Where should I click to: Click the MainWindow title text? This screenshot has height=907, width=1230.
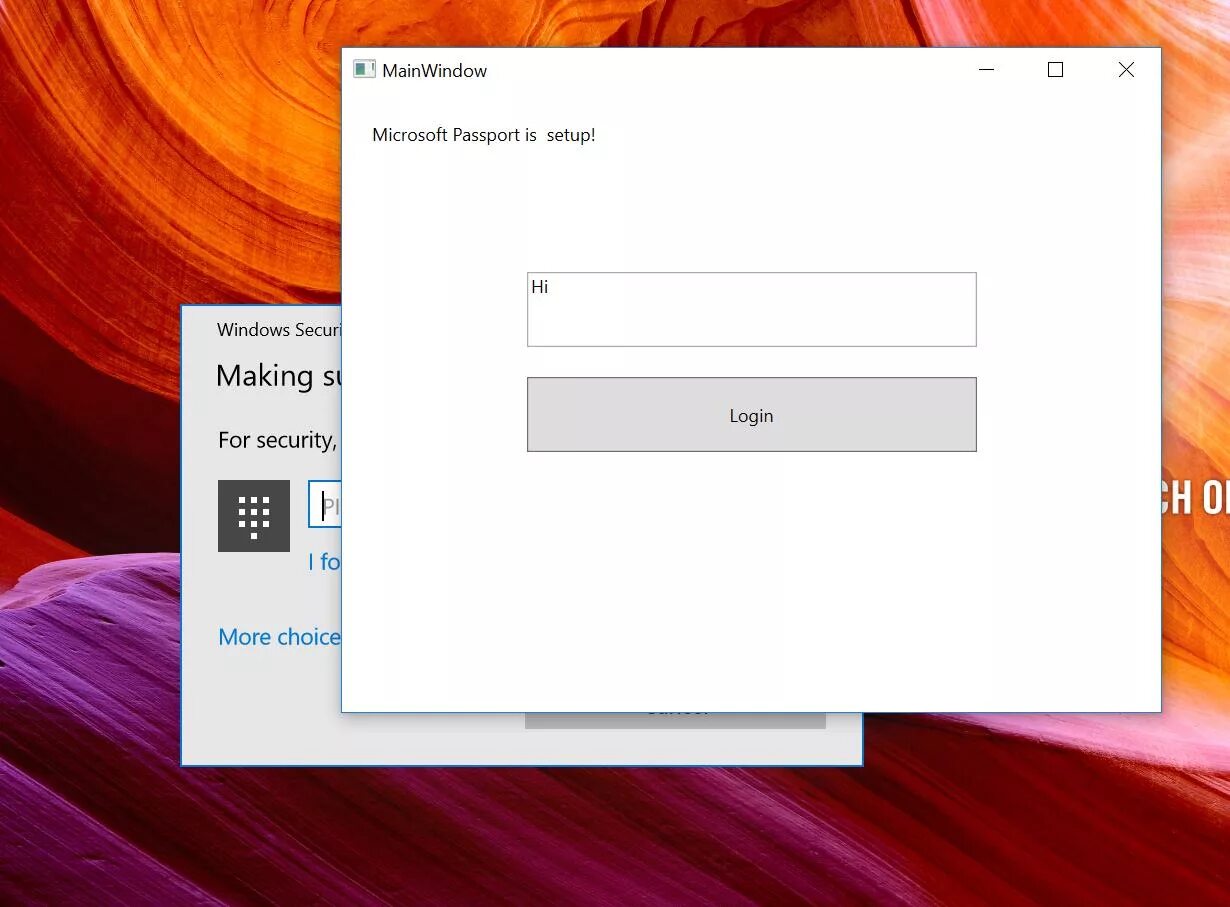(x=435, y=71)
